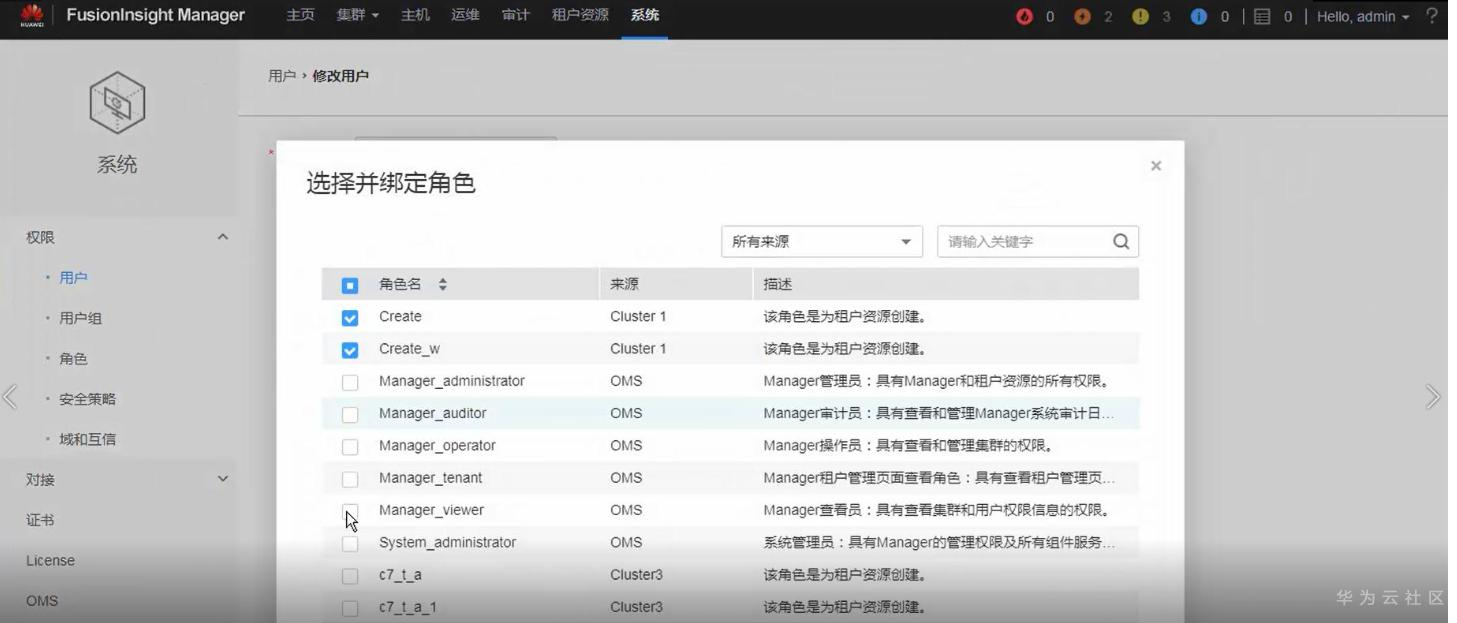Open the task list icon

[1262, 17]
